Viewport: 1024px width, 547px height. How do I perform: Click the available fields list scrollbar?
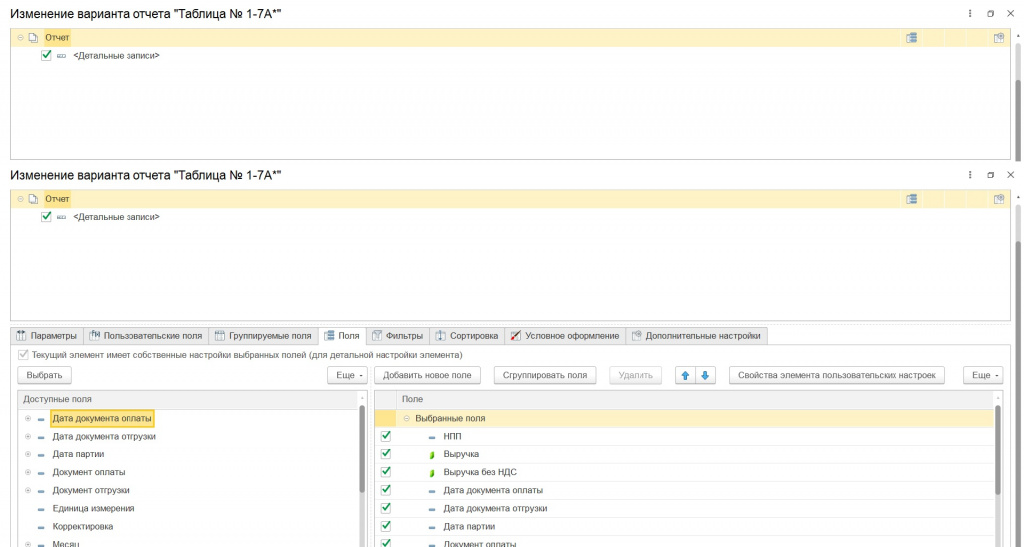(x=361, y=450)
